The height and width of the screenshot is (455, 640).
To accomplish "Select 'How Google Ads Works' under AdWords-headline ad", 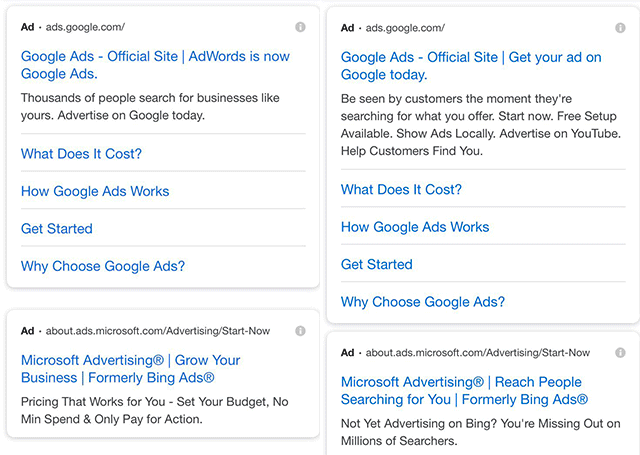I will [95, 191].
